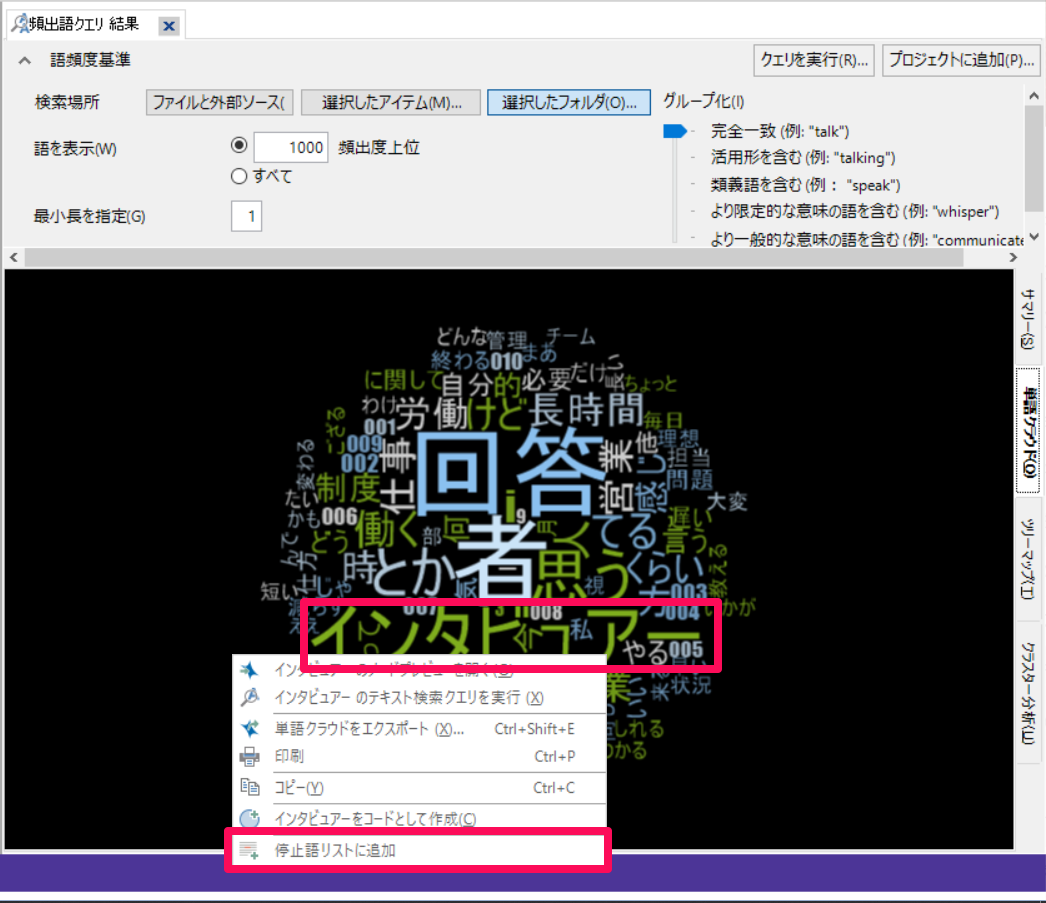Collapse the 語頻度基準 section
This screenshot has height=903, width=1046.
point(25,60)
